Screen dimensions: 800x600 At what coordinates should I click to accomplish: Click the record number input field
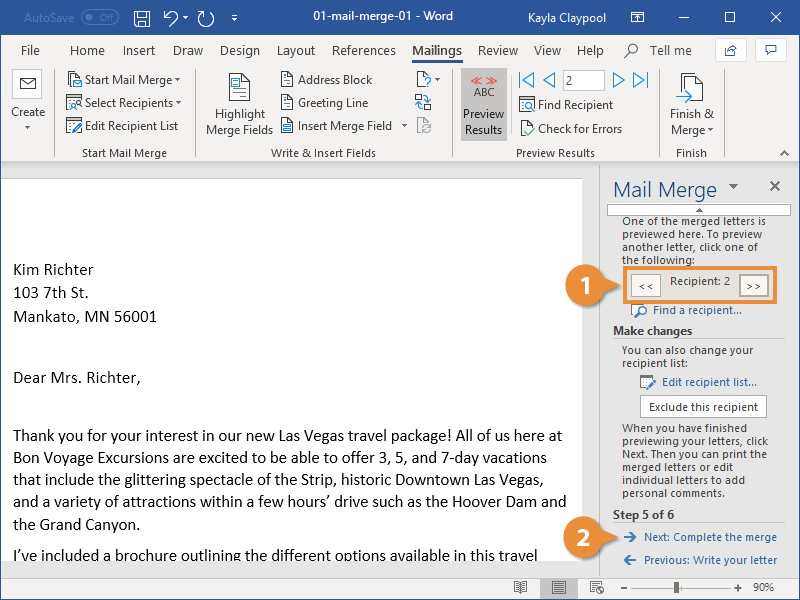tap(583, 80)
